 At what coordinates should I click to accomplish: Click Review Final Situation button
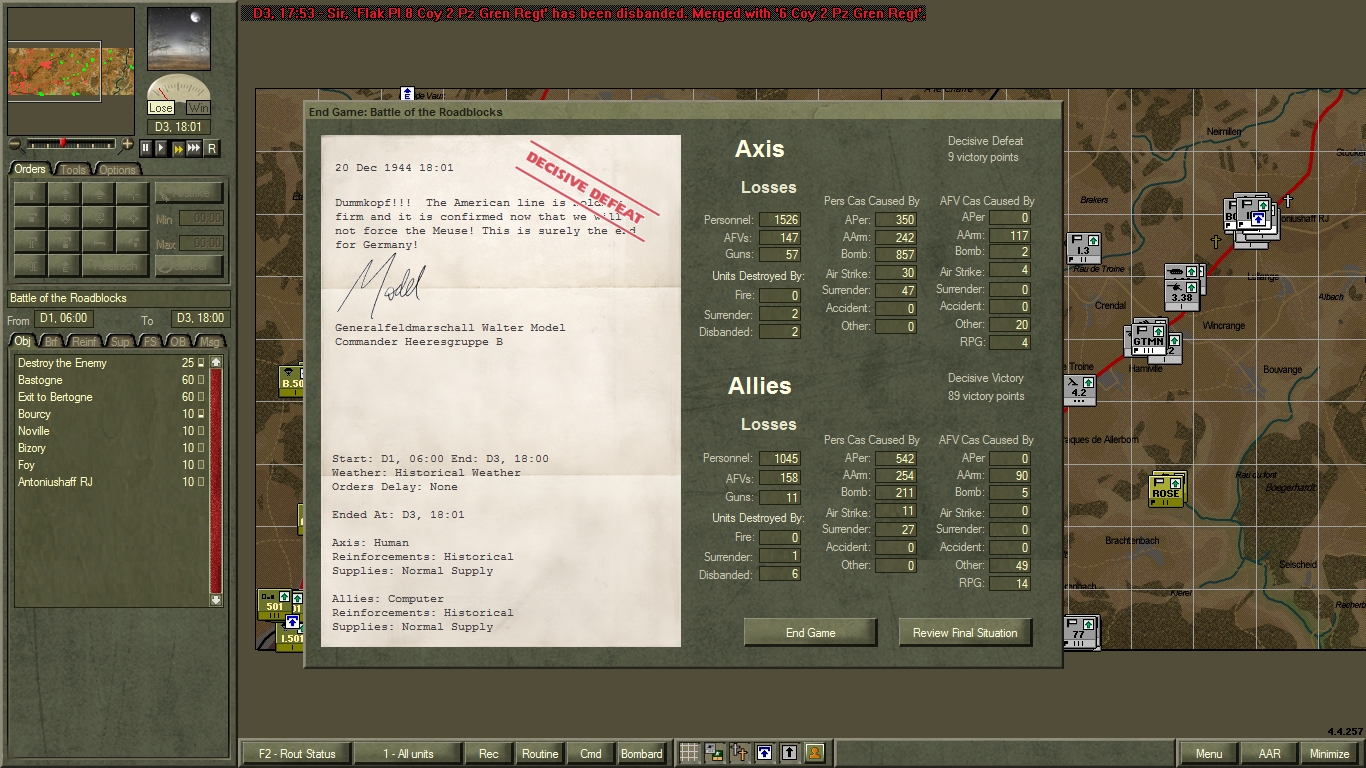(x=965, y=633)
